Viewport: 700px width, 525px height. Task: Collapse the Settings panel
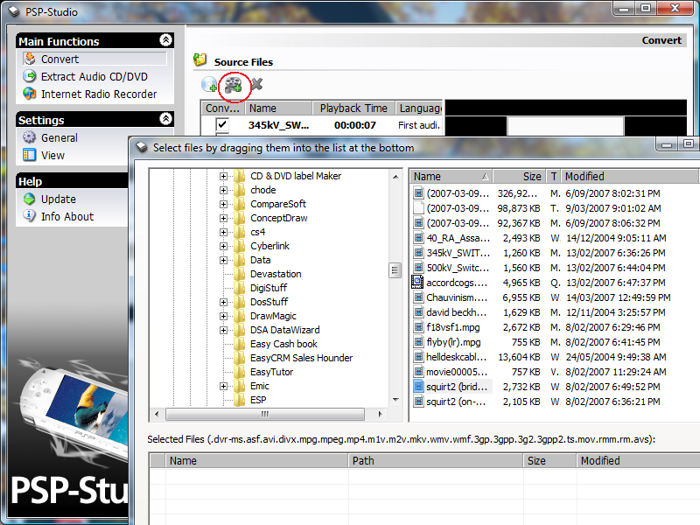(166, 119)
